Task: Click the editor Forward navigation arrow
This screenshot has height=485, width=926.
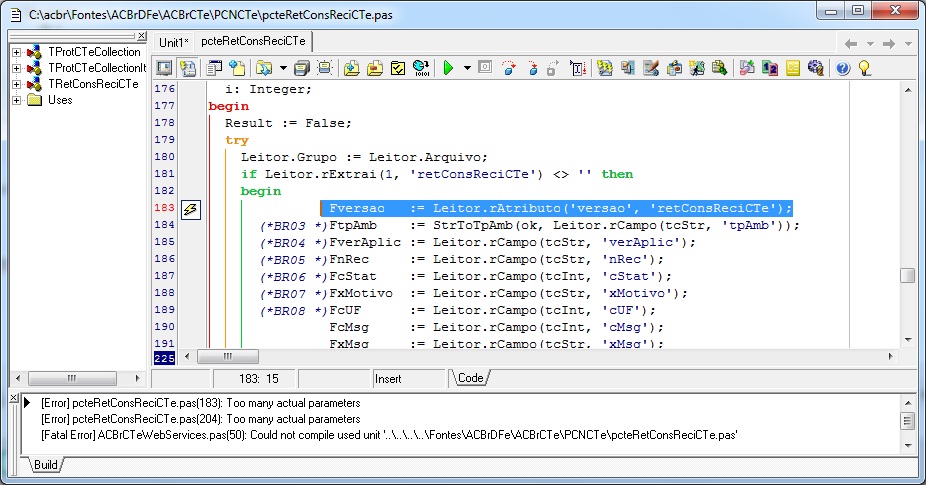Action: click(x=889, y=44)
